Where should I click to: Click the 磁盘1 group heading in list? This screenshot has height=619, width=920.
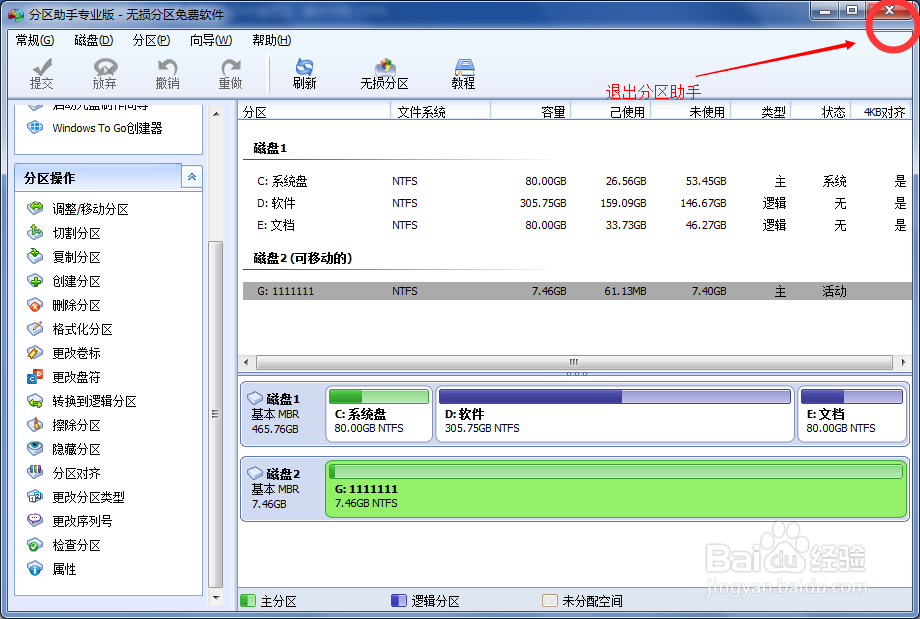270,148
